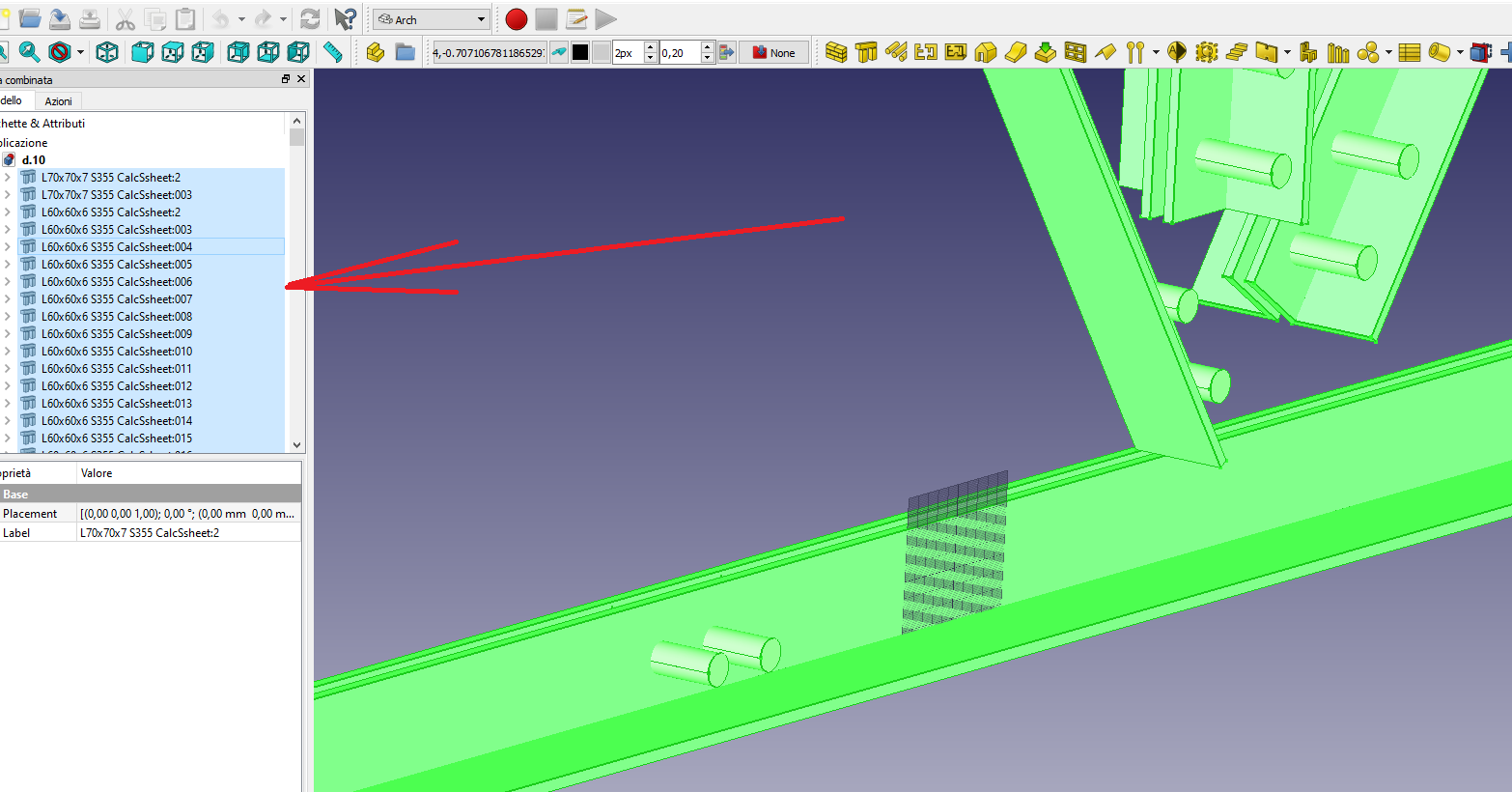Viewport: 1512px width, 792px height.
Task: Open the Panel tools dropdown arrow
Action: [1287, 52]
